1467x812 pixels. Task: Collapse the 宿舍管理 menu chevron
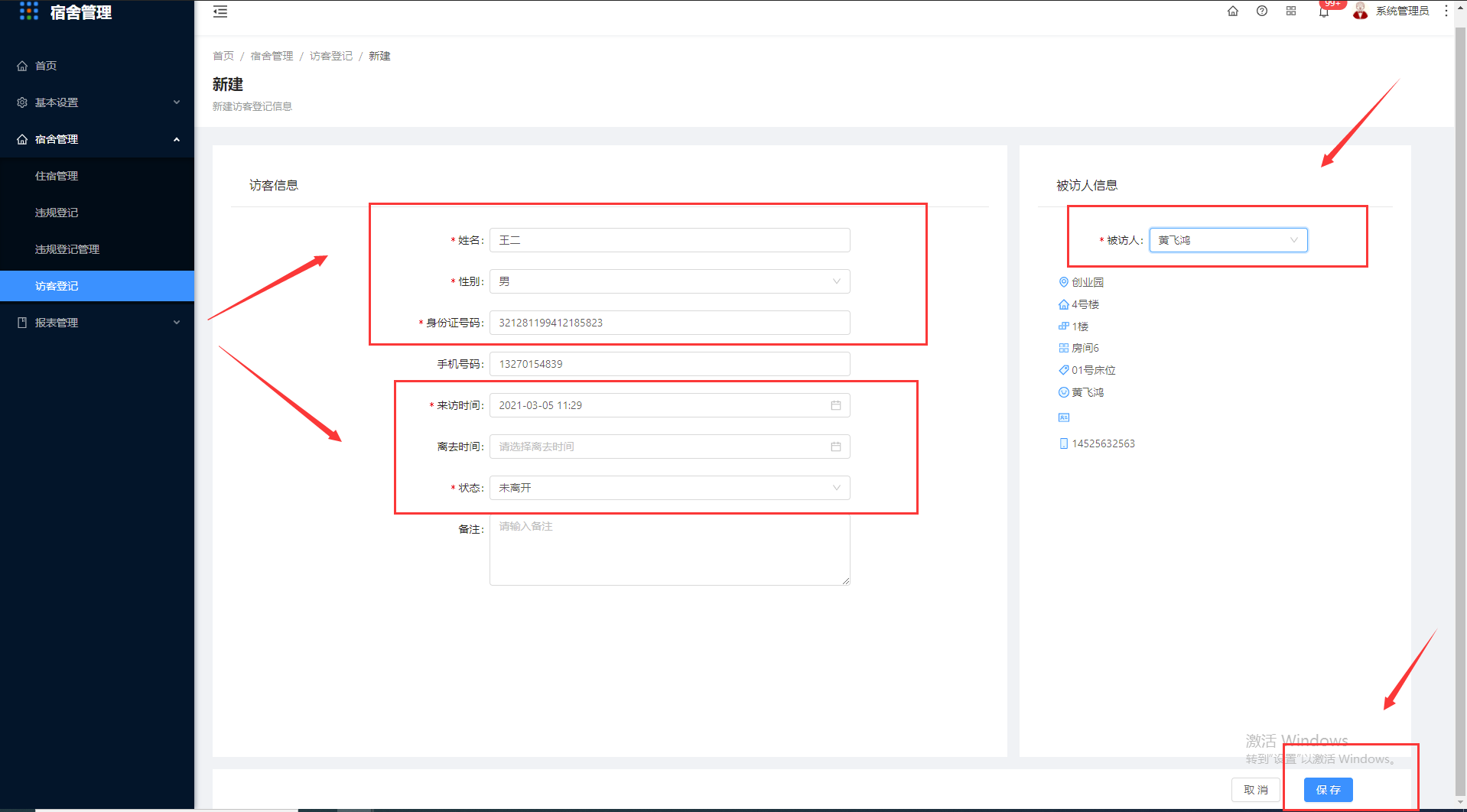tap(177, 139)
